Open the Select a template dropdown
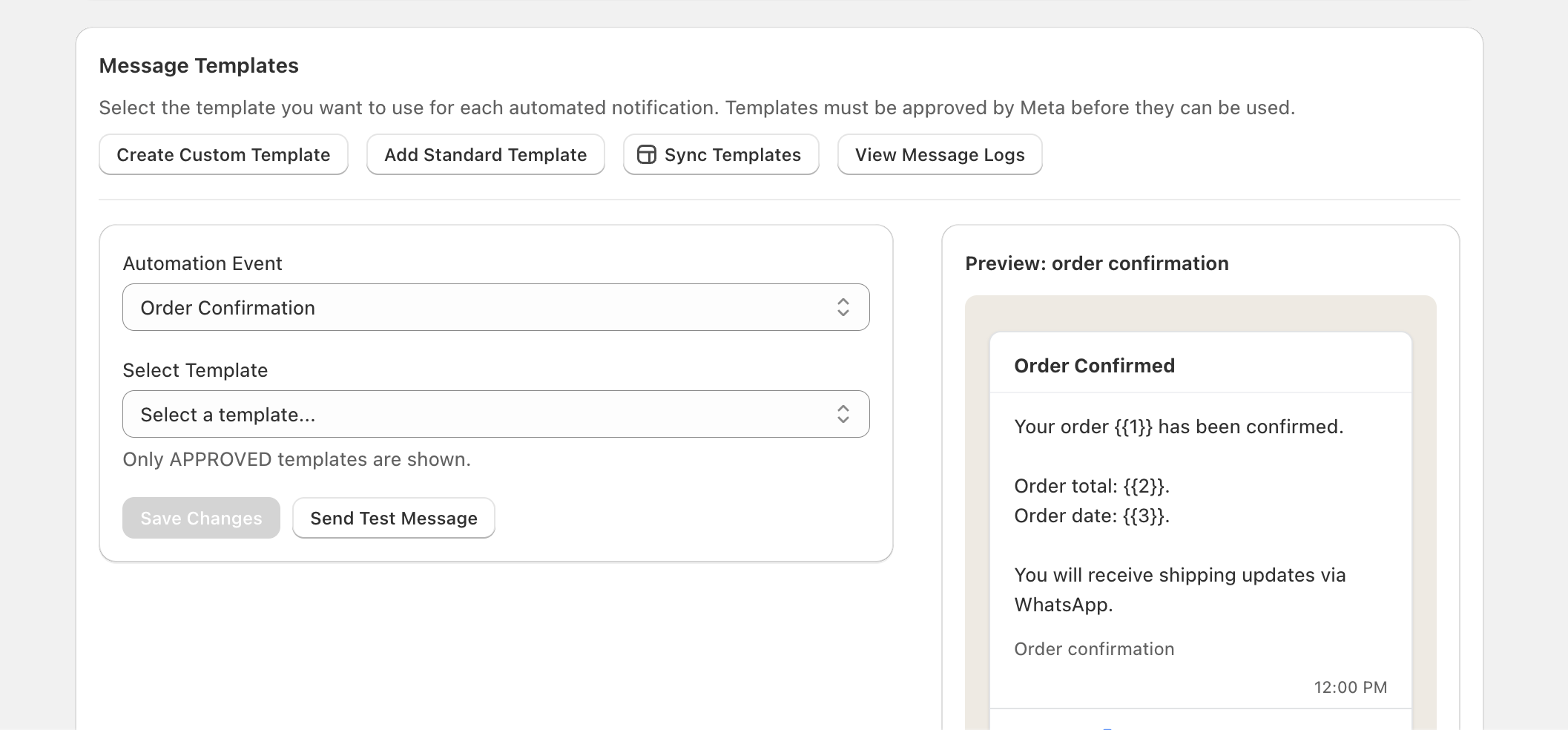 [495, 414]
